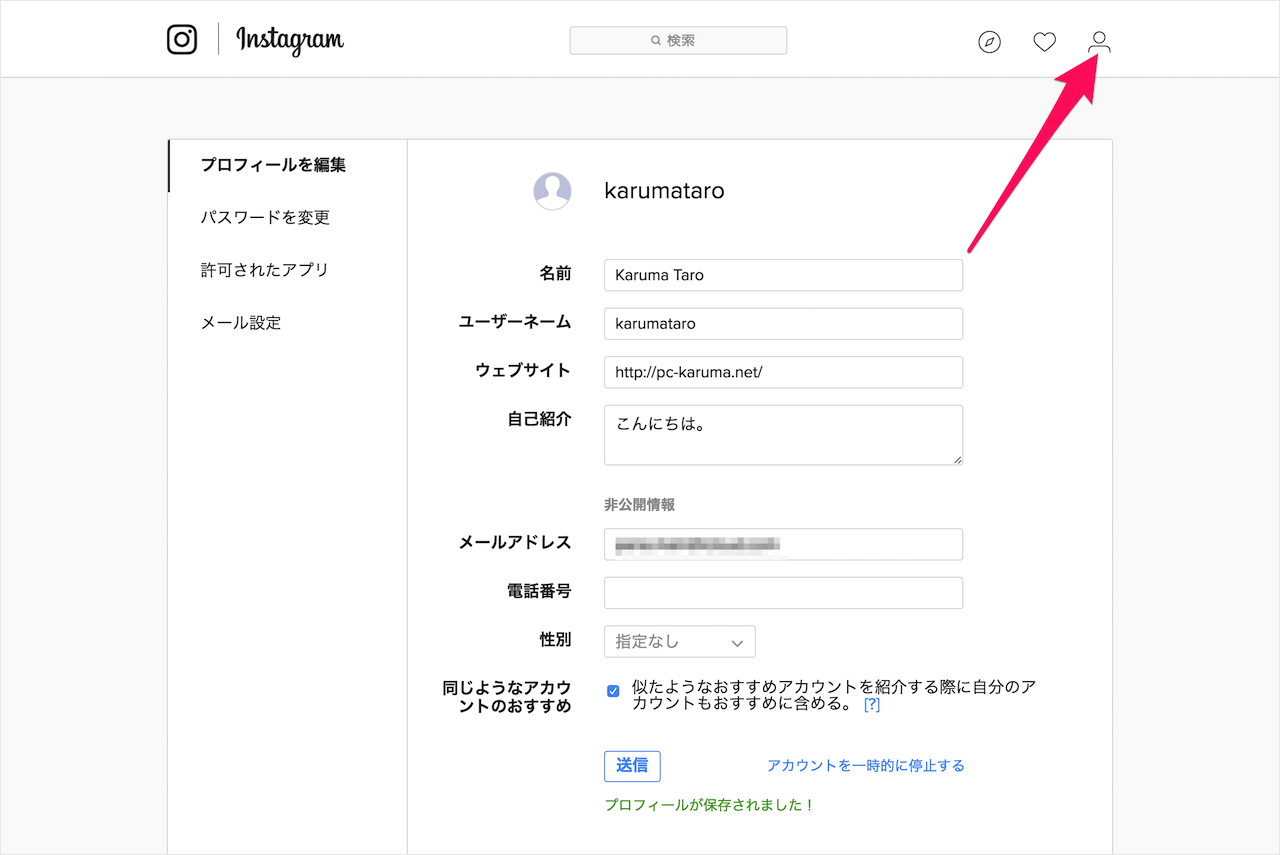Image resolution: width=1280 pixels, height=855 pixels.
Task: Open the [?] help link
Action: point(872,704)
